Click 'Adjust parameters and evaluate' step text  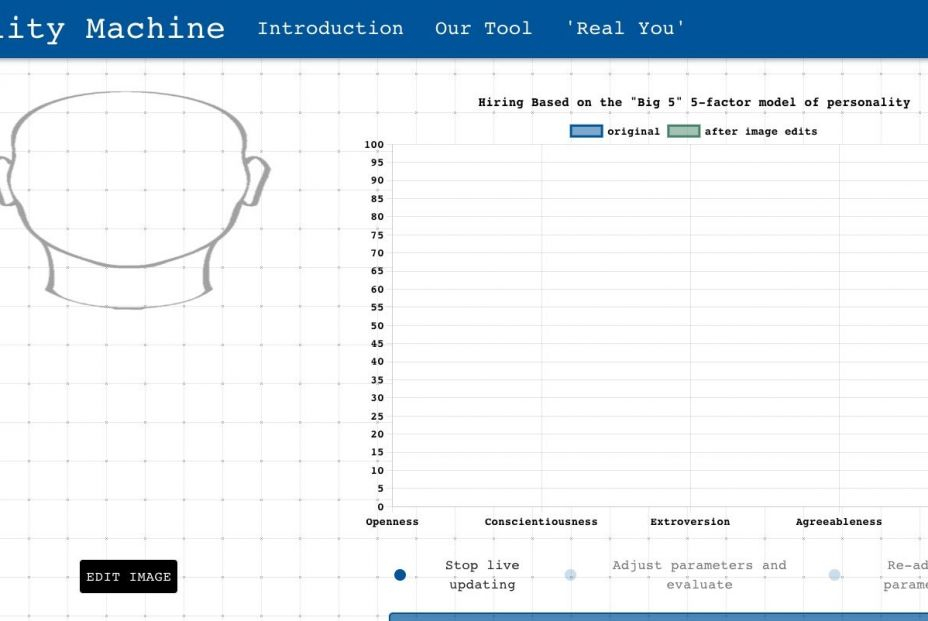point(699,575)
